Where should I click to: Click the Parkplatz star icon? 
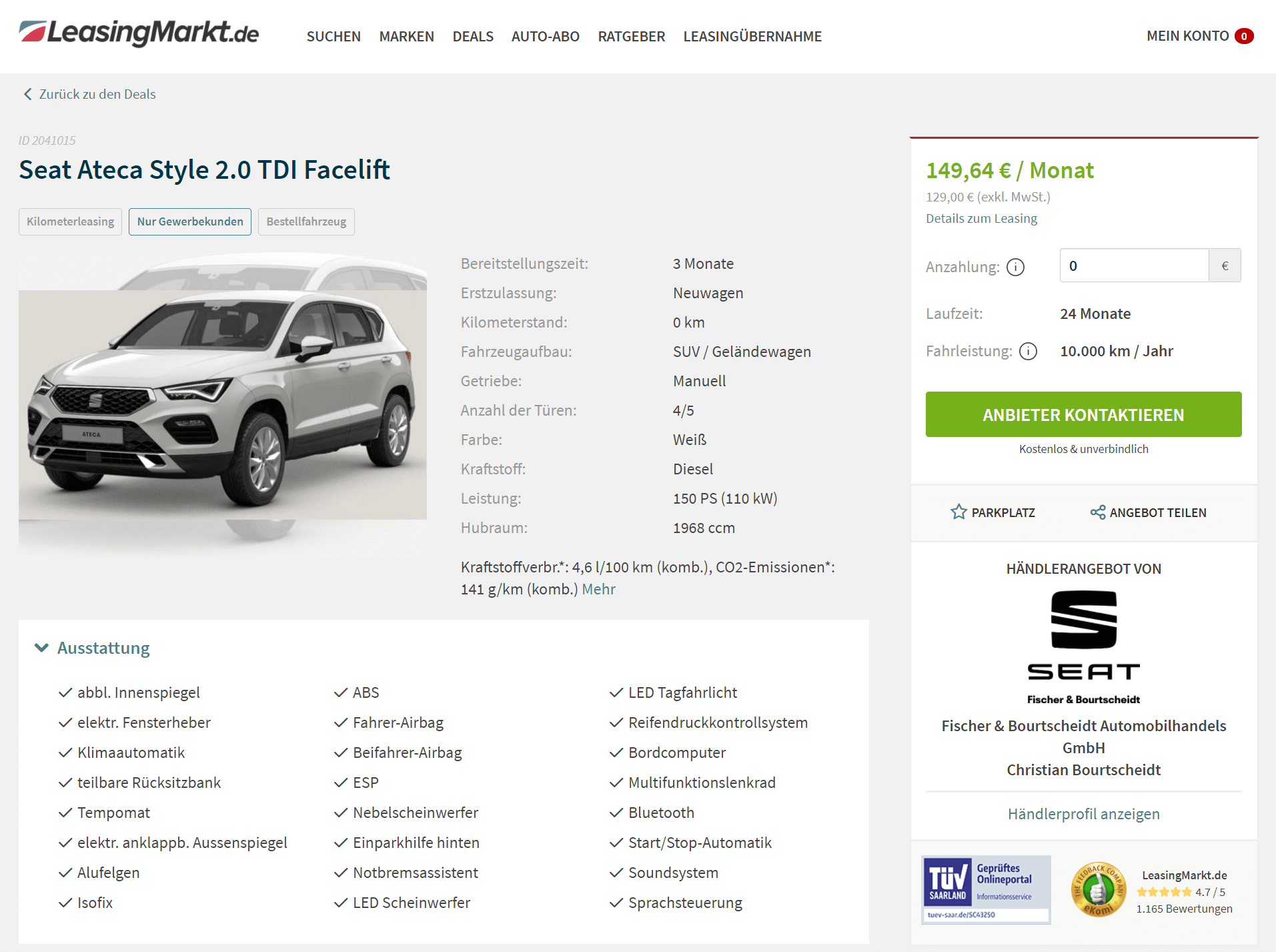[959, 512]
